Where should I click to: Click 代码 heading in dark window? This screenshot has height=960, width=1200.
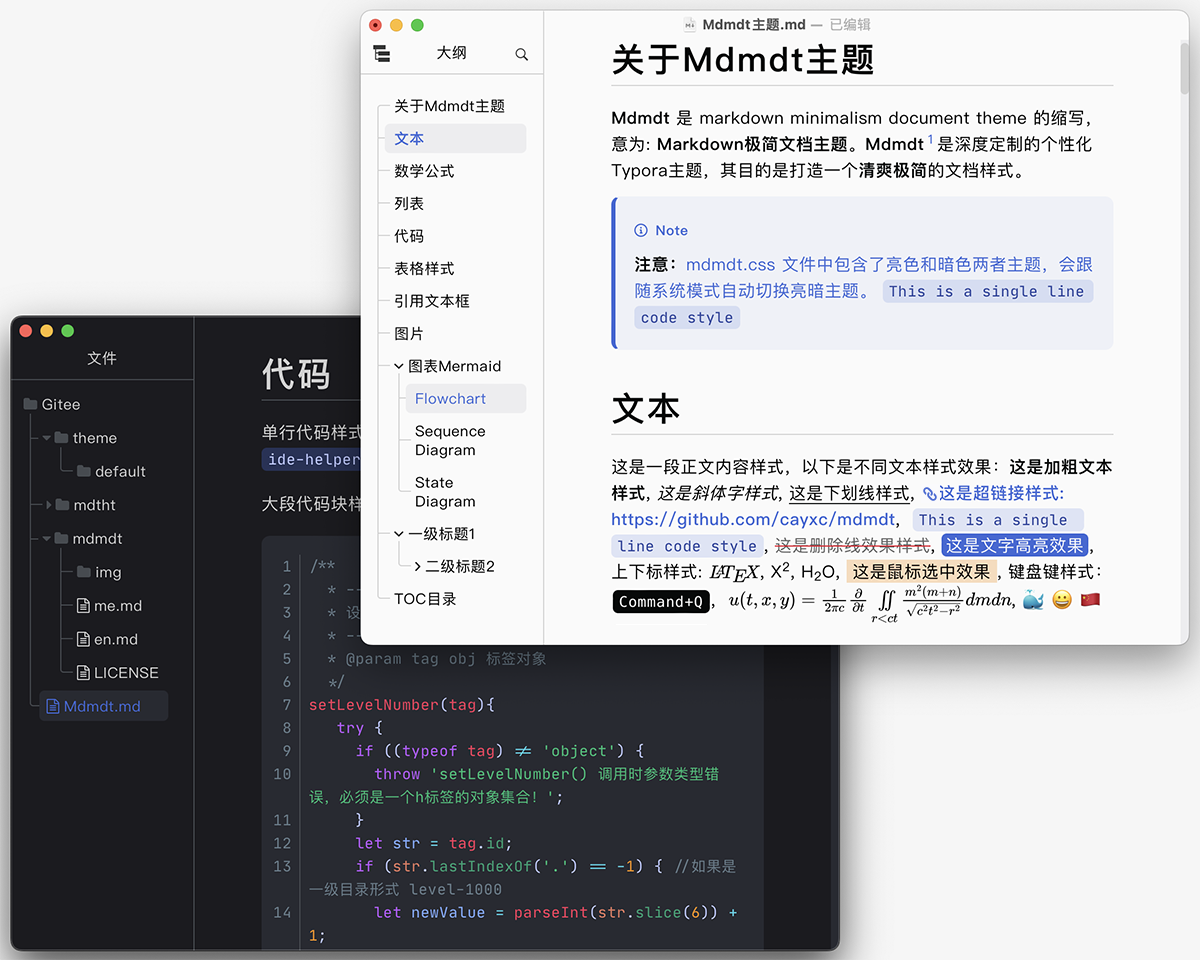[296, 374]
